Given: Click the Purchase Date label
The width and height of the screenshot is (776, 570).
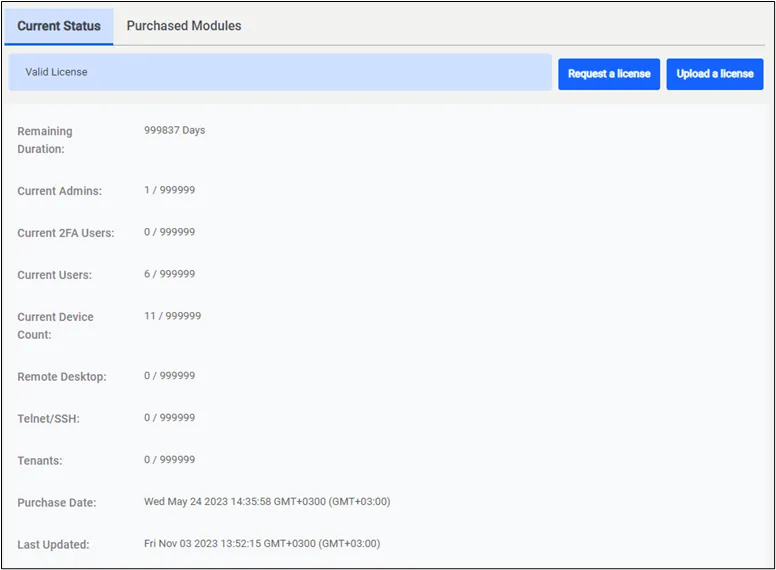Looking at the screenshot, I should (x=57, y=503).
